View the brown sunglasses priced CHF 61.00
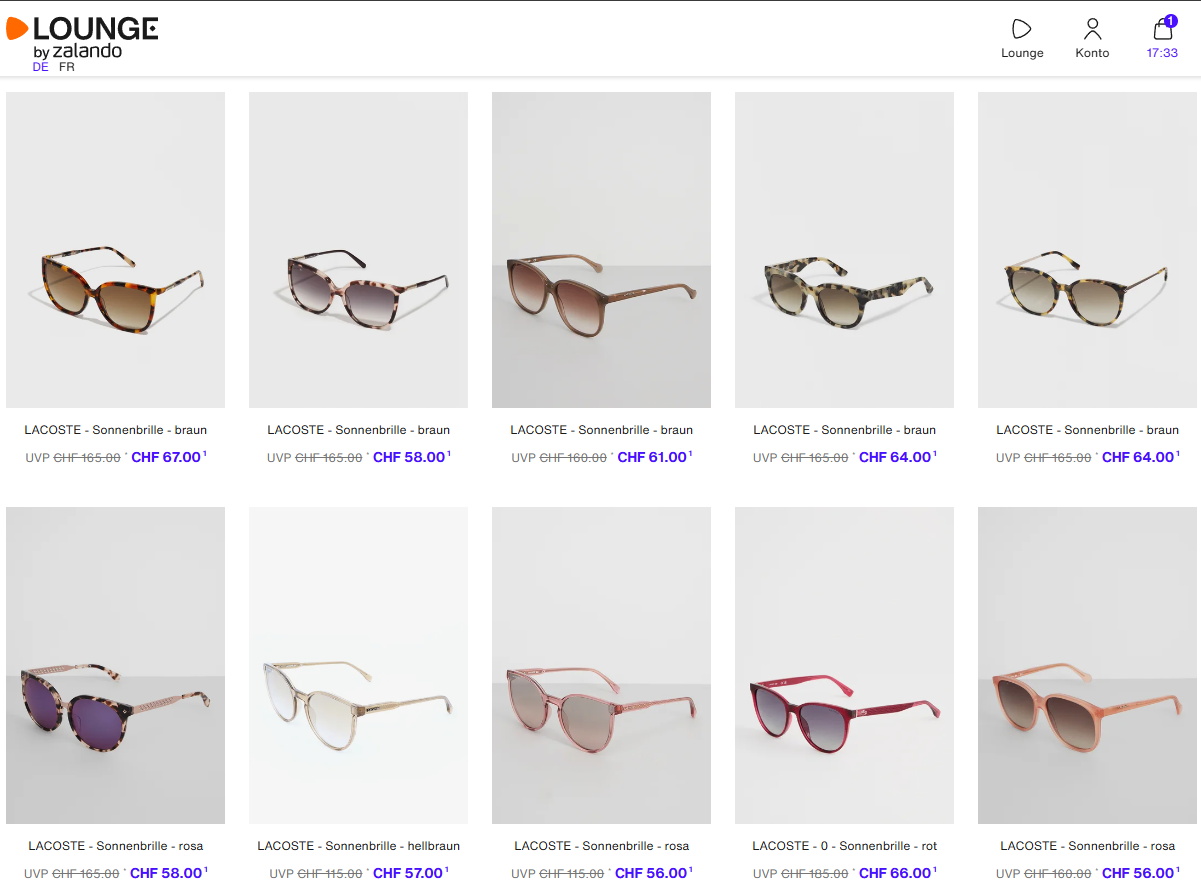Screen dimensions: 1201x890 [x=601, y=250]
